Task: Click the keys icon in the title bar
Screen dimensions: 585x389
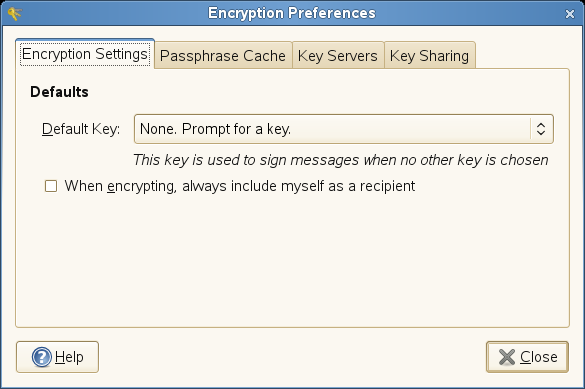Action: pos(15,13)
